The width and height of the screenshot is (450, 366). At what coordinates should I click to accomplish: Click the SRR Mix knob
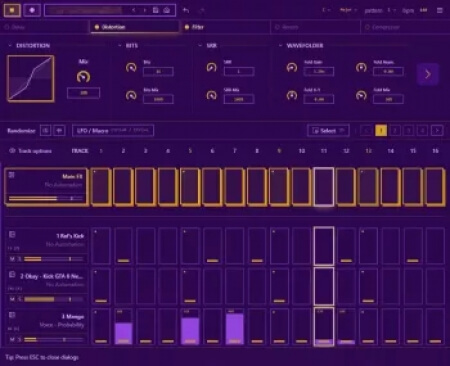click(x=211, y=96)
